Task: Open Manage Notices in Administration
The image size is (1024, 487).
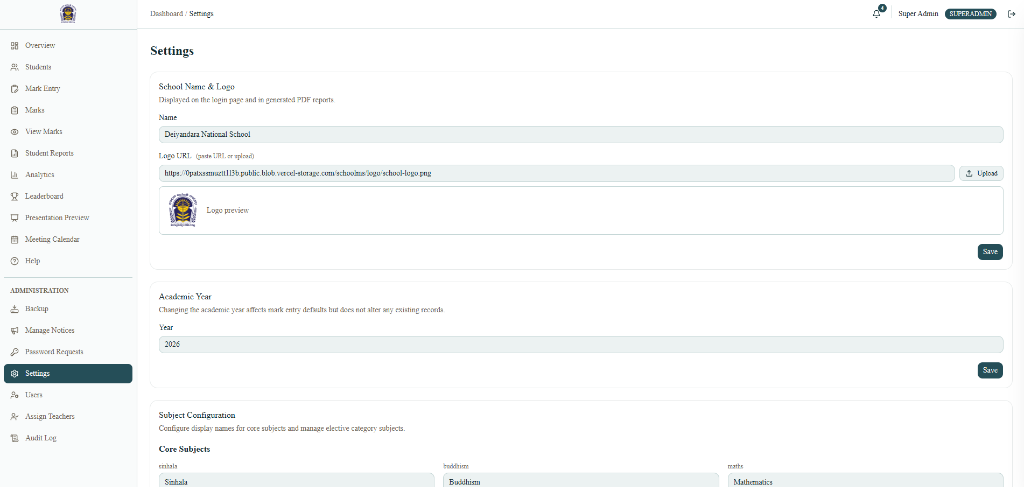Action: [x=68, y=330]
